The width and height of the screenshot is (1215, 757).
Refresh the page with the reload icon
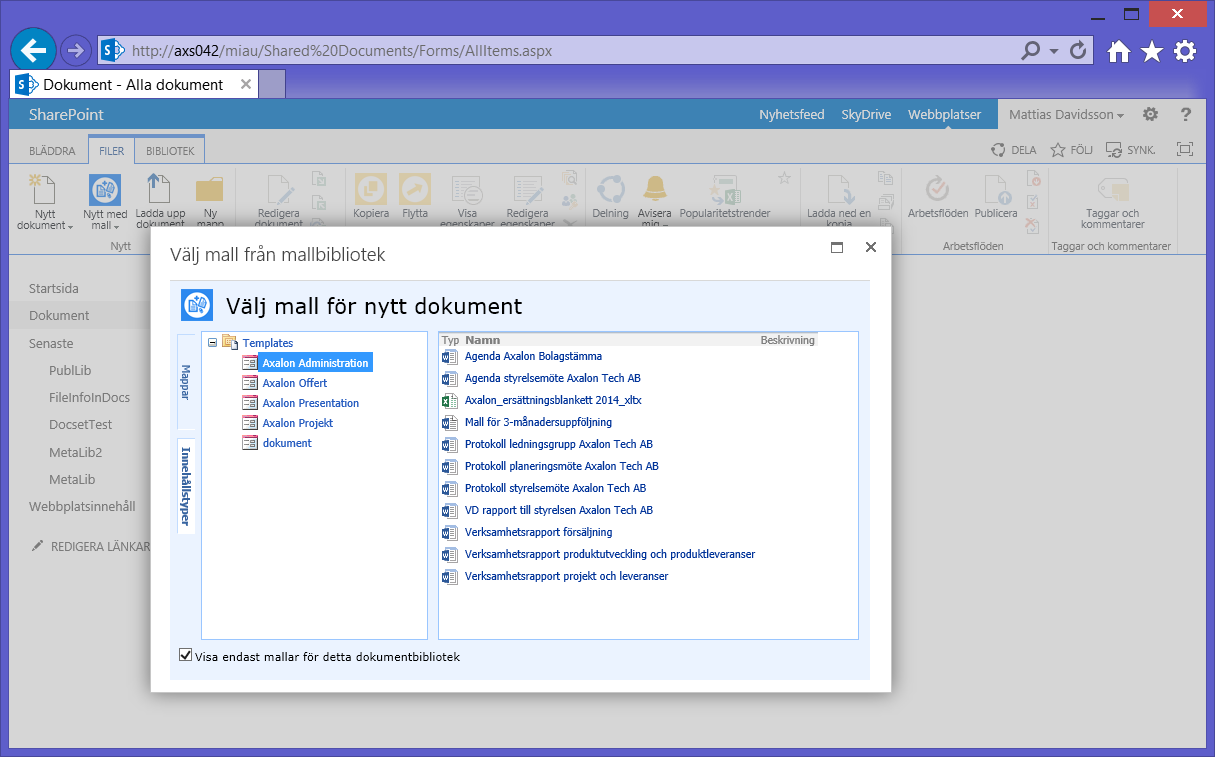[1078, 50]
